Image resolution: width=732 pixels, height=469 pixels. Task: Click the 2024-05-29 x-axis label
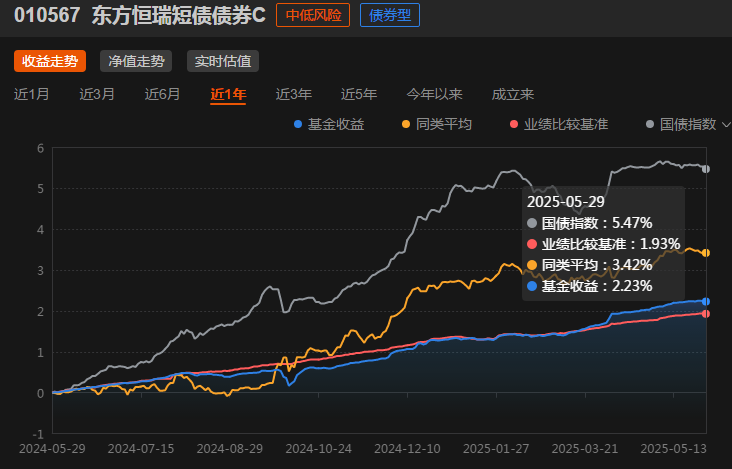52,448
